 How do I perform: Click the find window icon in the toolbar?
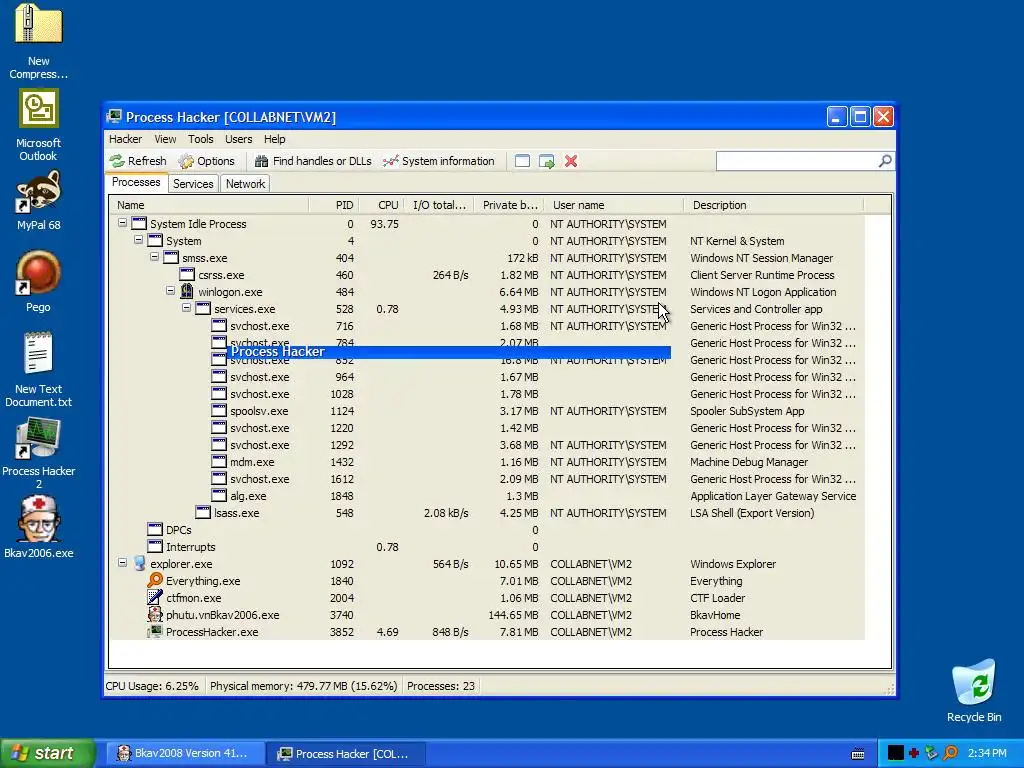(522, 161)
